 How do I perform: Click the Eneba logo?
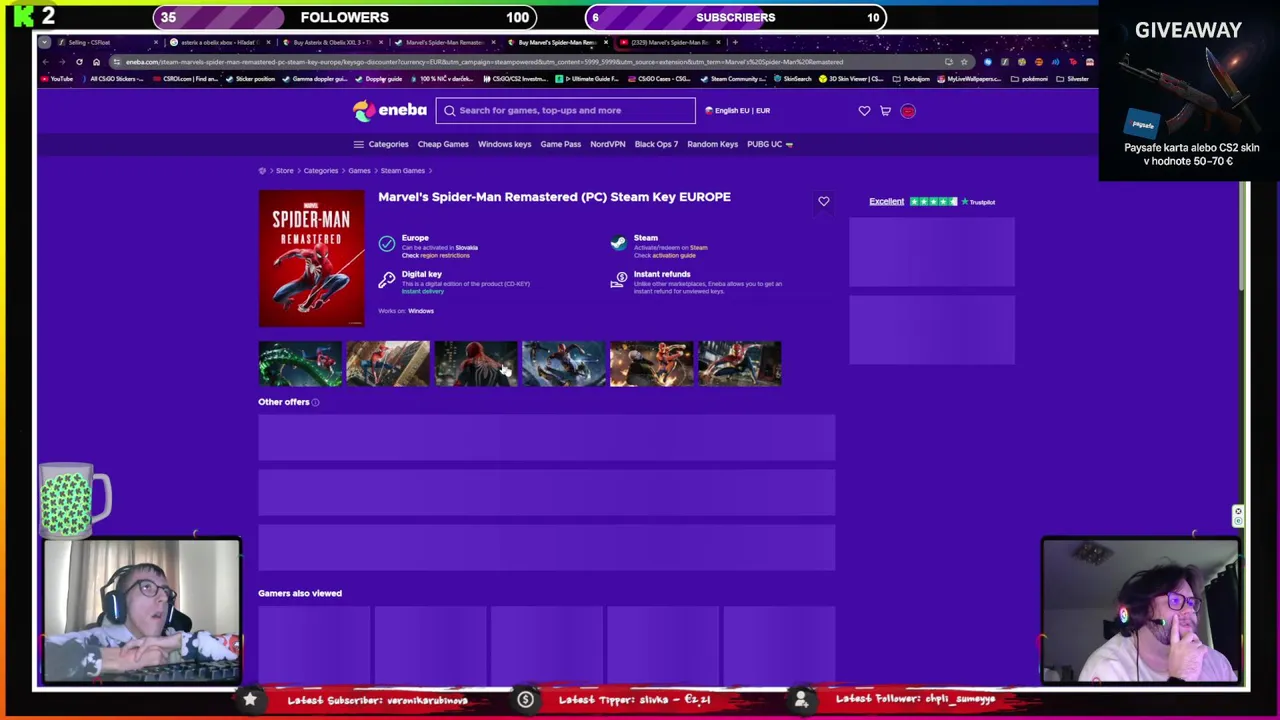click(x=390, y=110)
